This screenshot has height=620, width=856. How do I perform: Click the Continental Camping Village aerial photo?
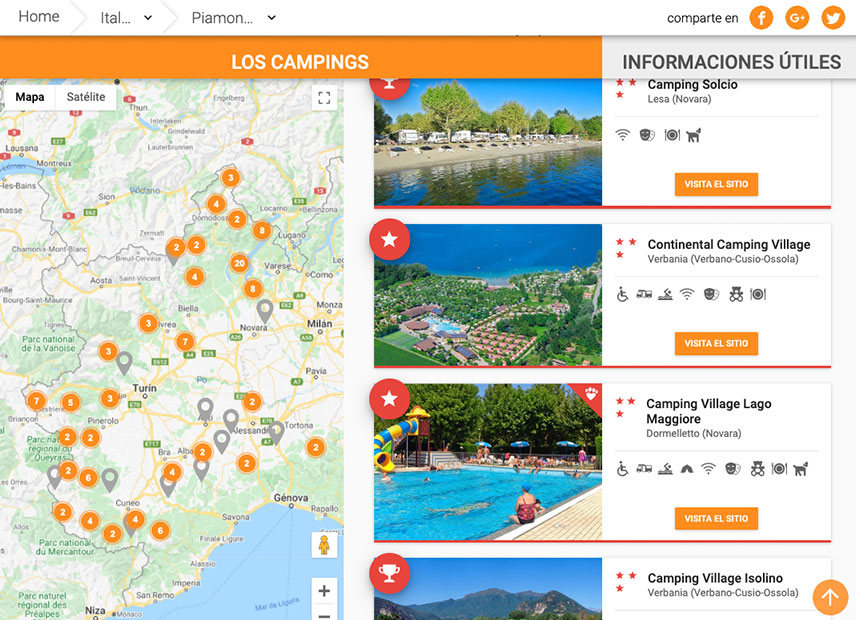pos(488,295)
